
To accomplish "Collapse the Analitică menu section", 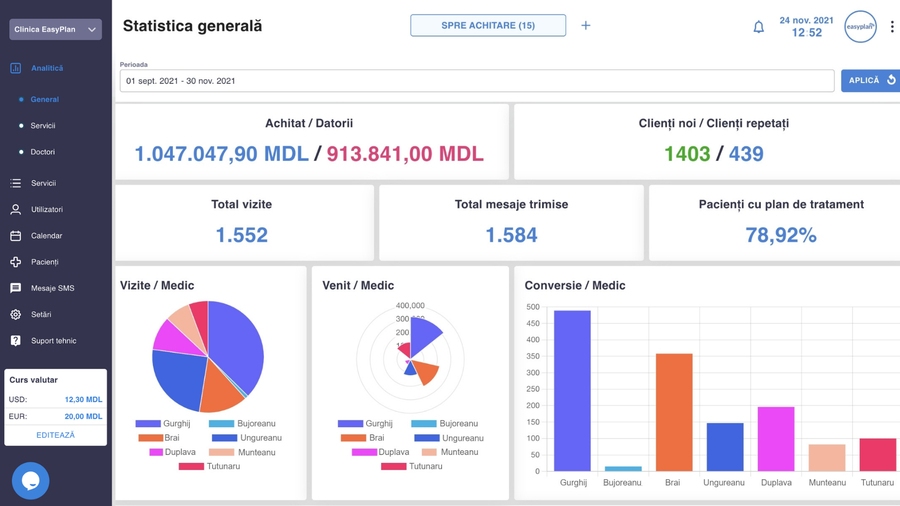I will coord(46,68).
